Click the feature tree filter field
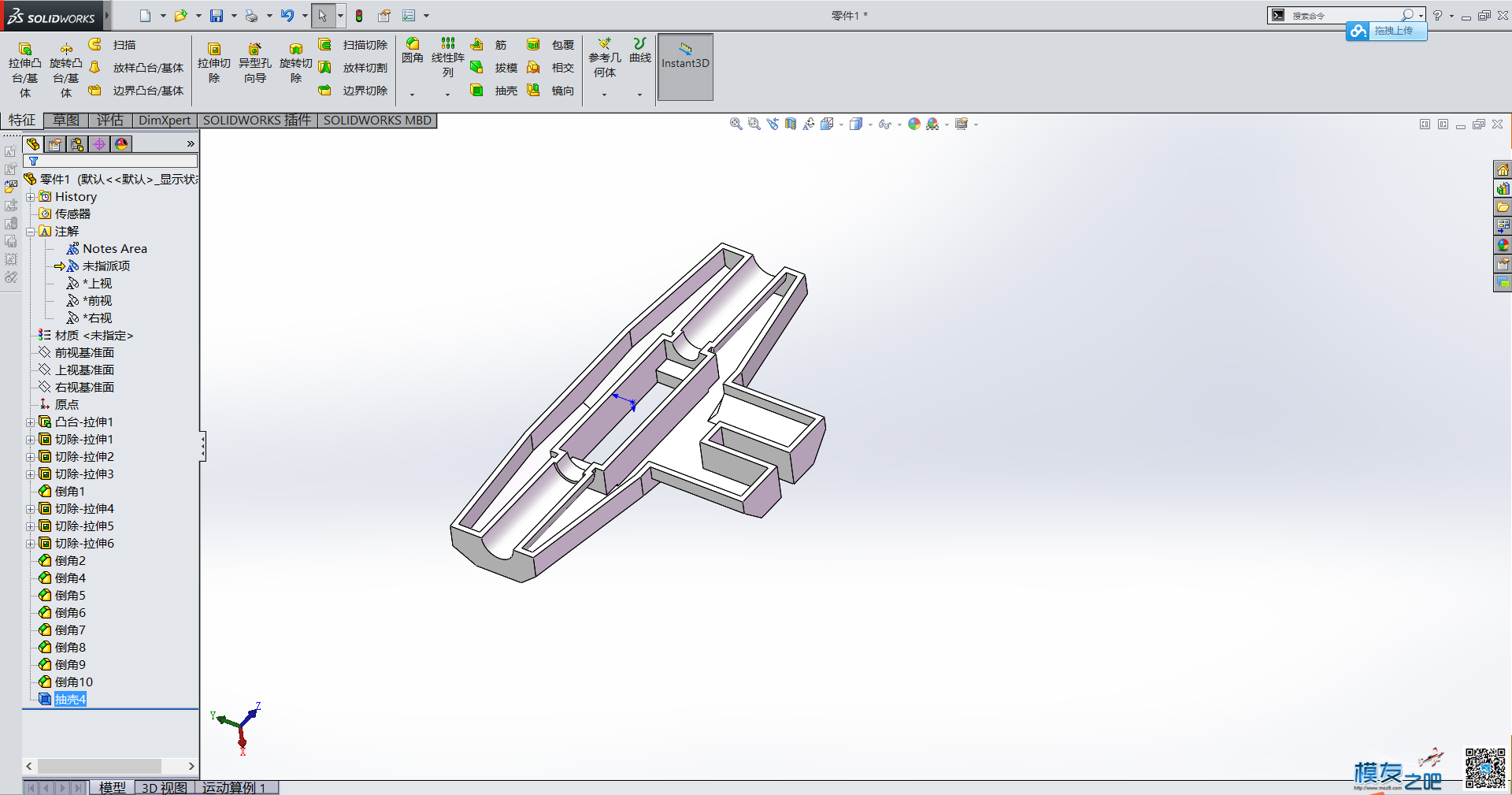Viewport: 1512px width, 795px height. (x=110, y=161)
